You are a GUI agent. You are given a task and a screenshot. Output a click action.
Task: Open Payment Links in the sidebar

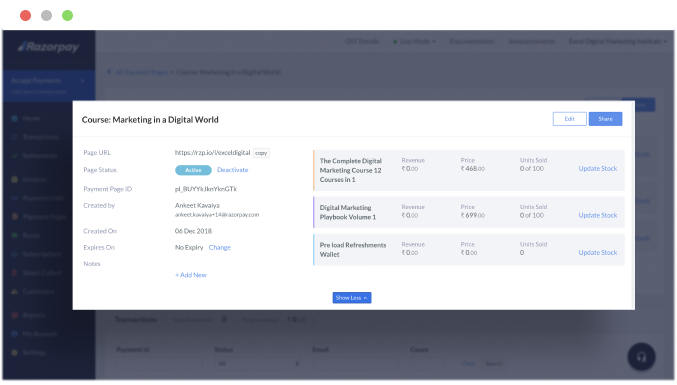point(43,198)
